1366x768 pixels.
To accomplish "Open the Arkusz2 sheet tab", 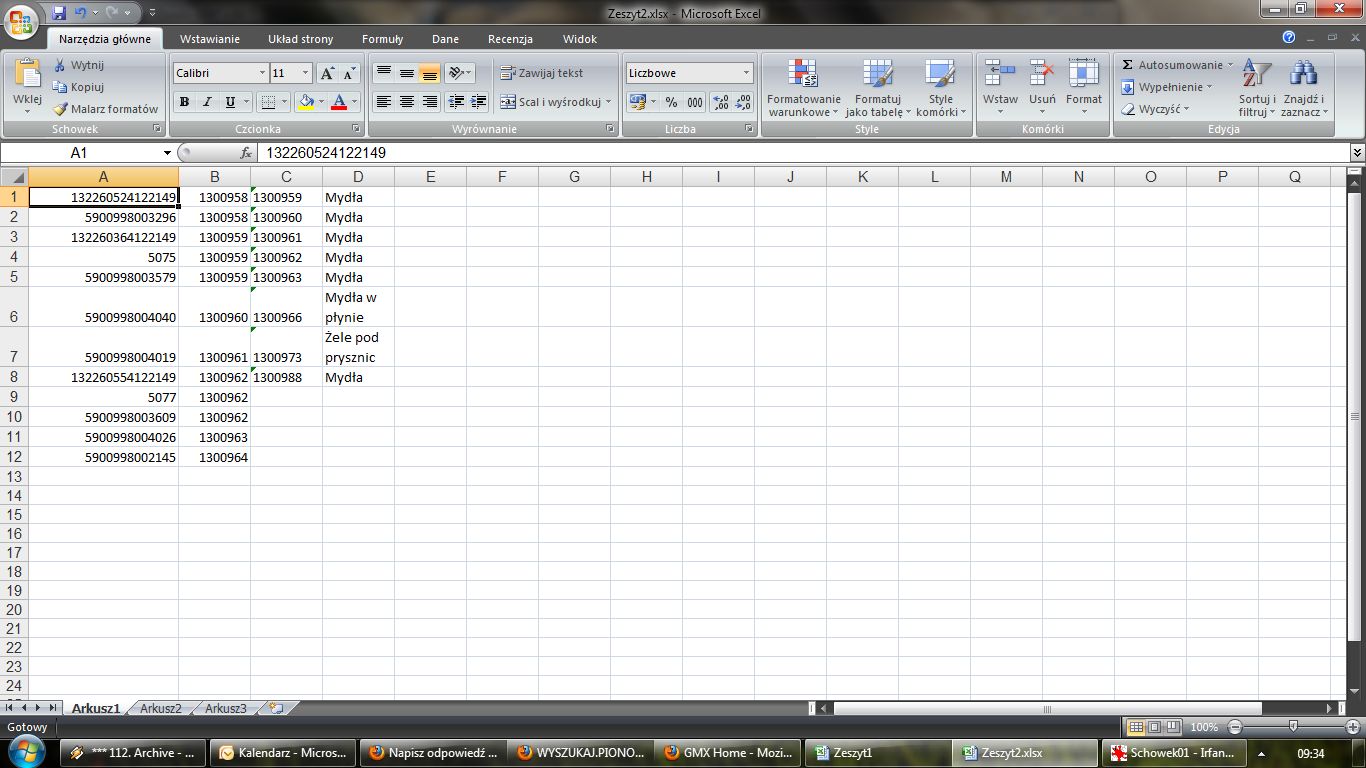I will tap(161, 707).
